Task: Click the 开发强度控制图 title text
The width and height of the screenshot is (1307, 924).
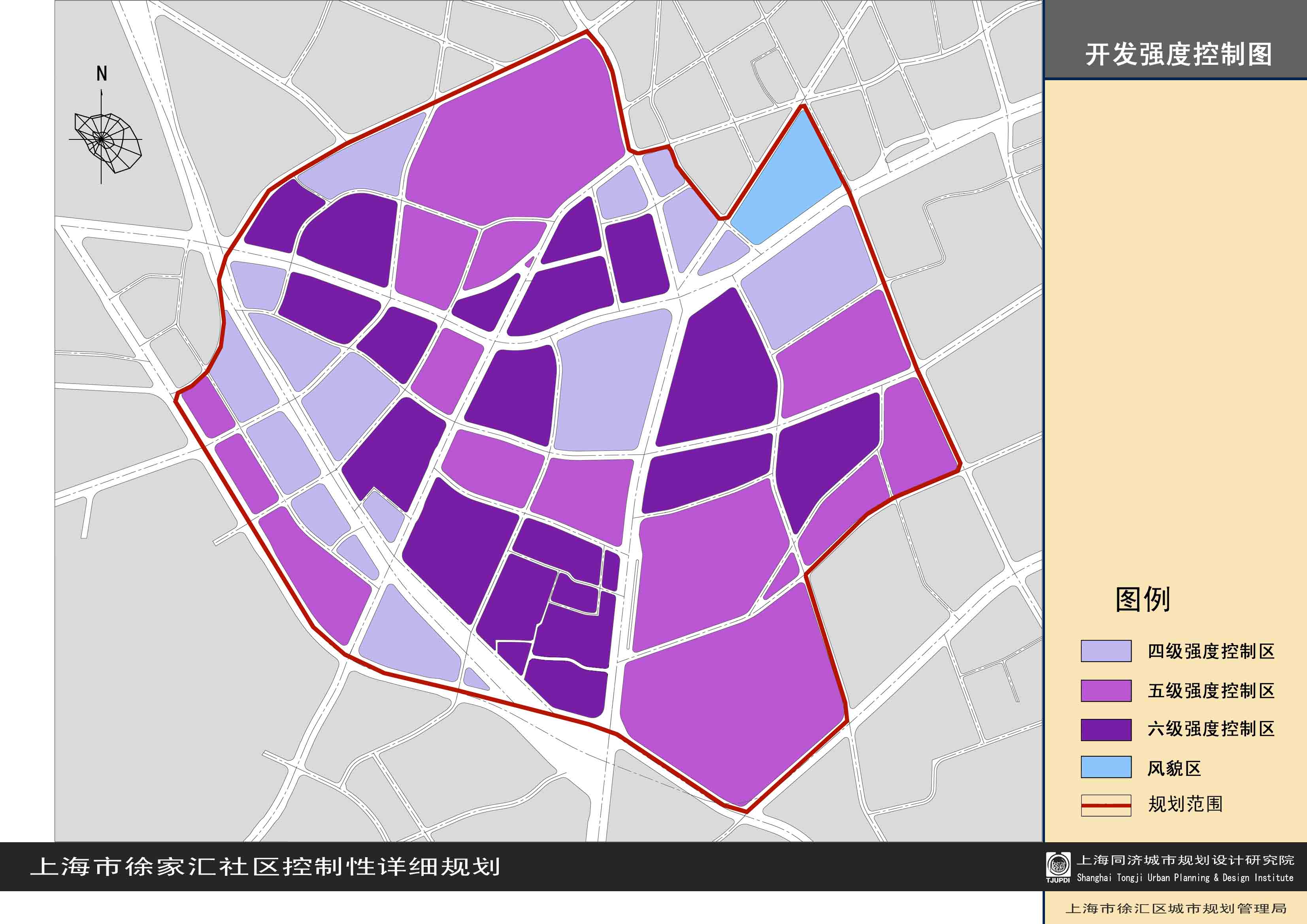Action: point(1178,55)
